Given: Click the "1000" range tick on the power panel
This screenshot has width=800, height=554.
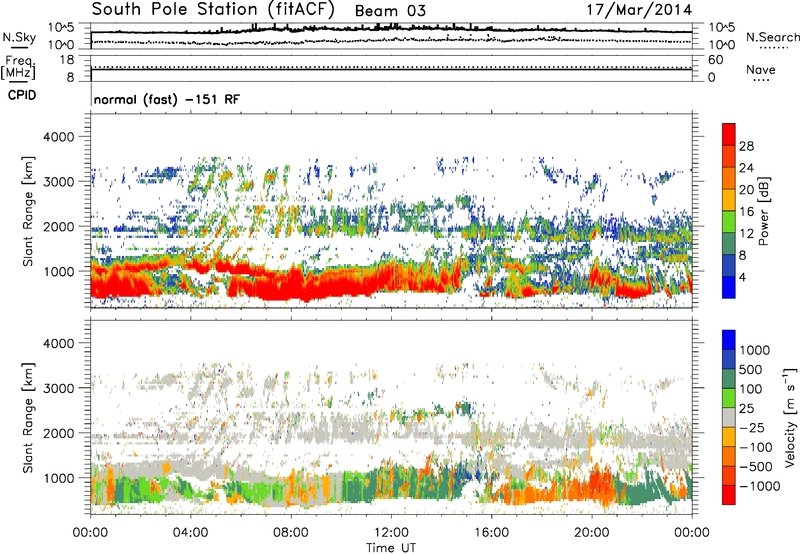Looking at the screenshot, I should pos(58,271).
